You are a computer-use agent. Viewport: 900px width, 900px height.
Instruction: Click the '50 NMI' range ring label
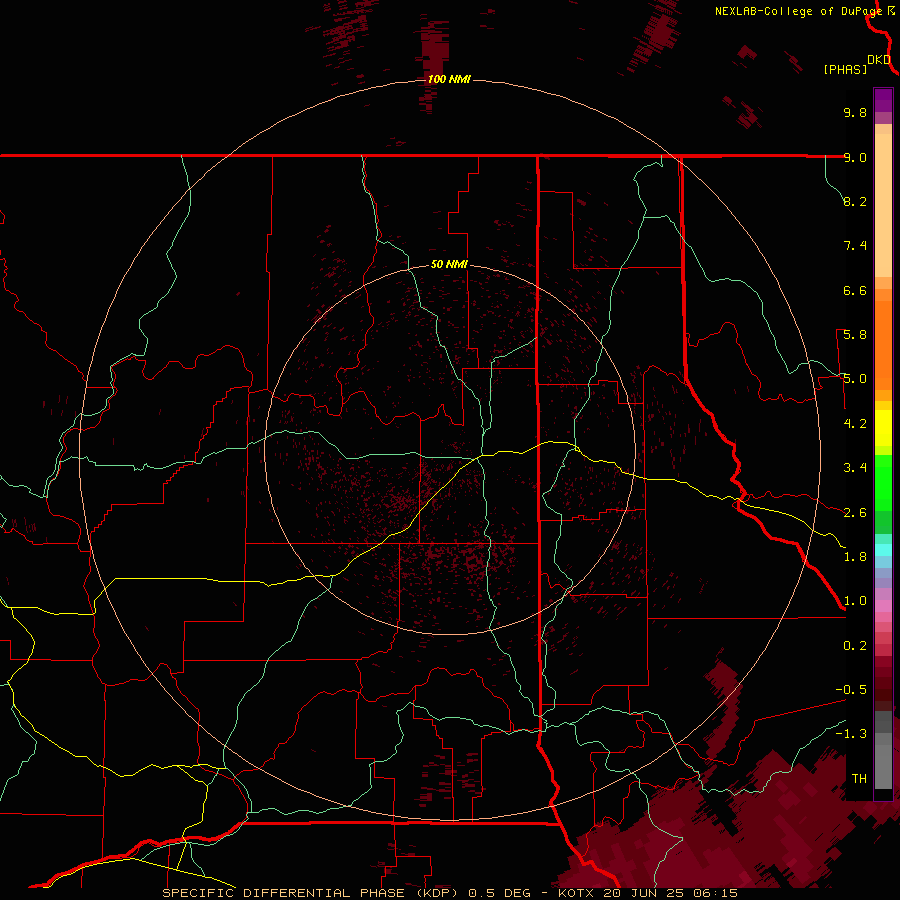click(x=449, y=264)
